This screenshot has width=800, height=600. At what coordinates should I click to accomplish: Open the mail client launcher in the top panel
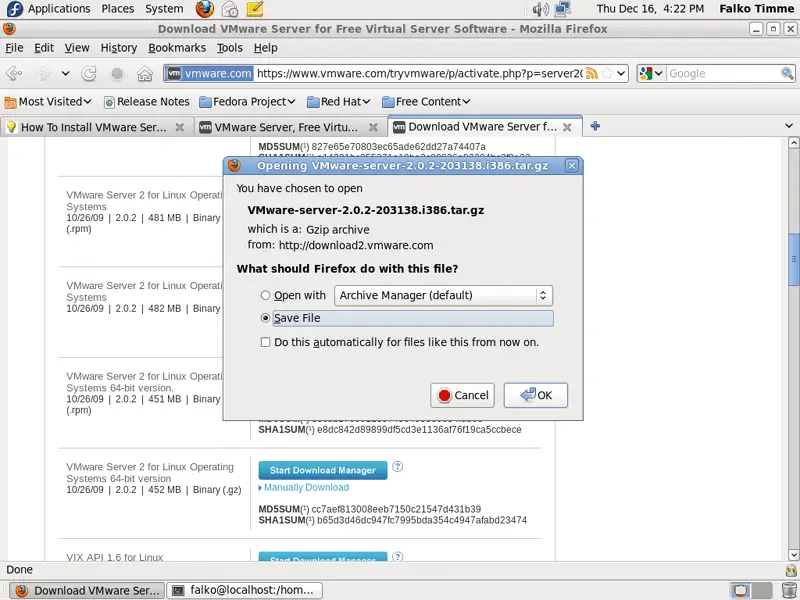coord(230,9)
